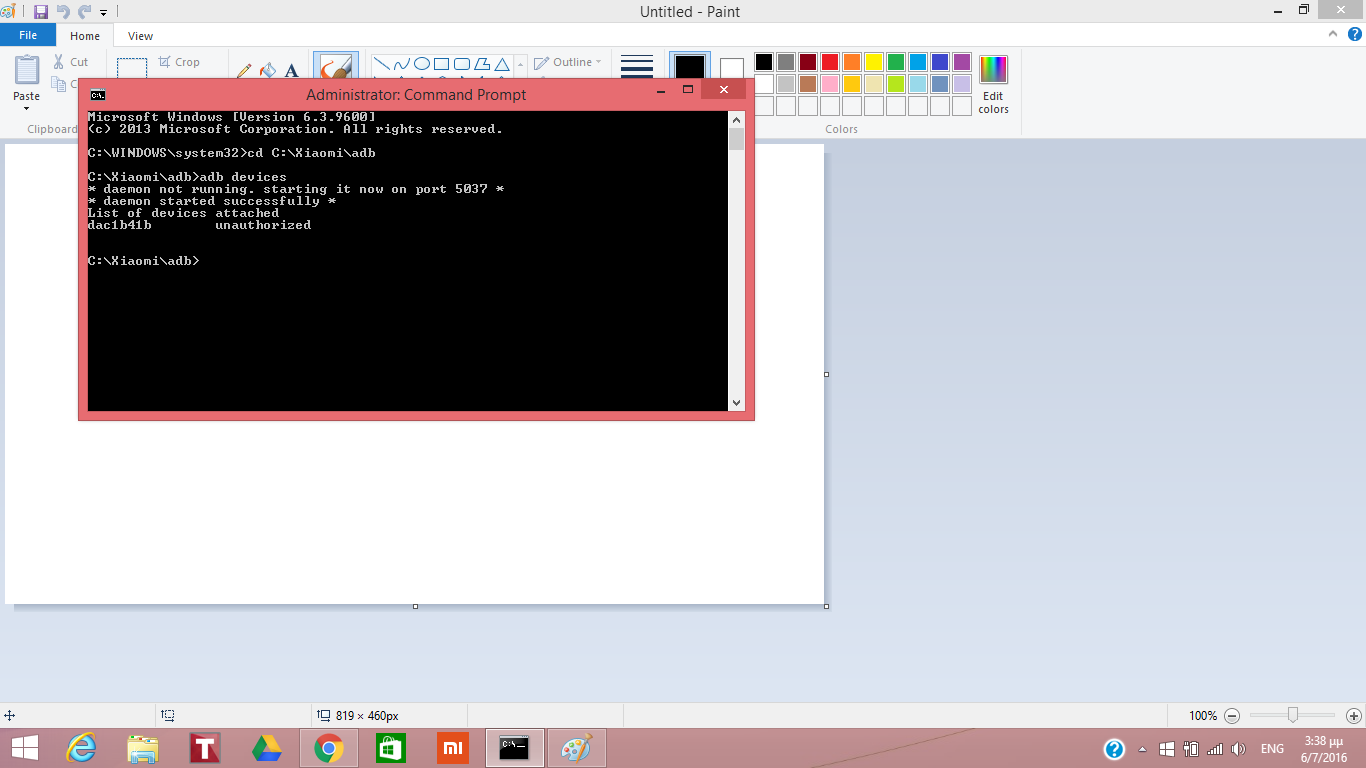
Task: Click the Save icon in quick access toolbar
Action: 41,12
